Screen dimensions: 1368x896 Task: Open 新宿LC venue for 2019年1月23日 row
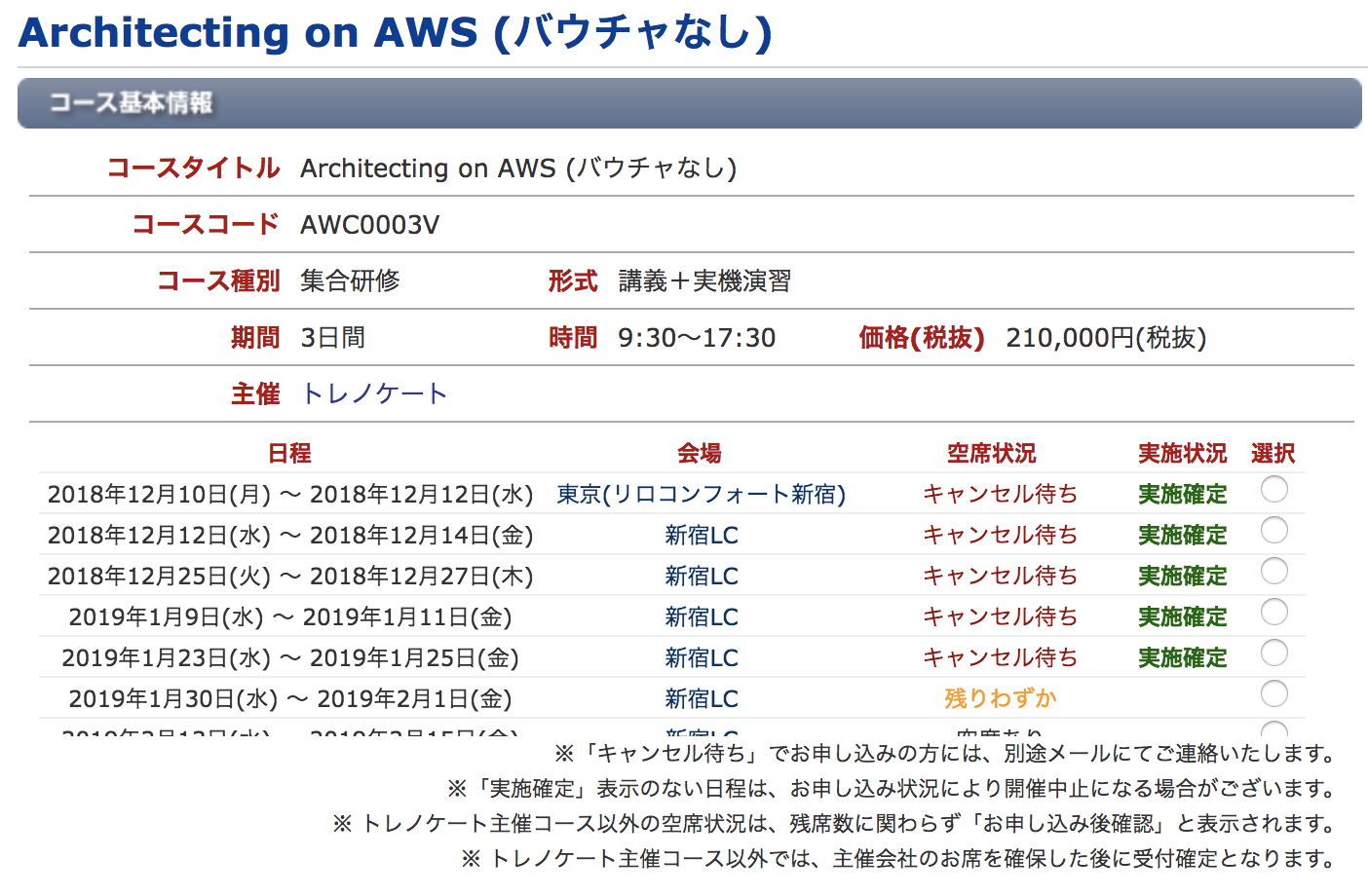701,657
